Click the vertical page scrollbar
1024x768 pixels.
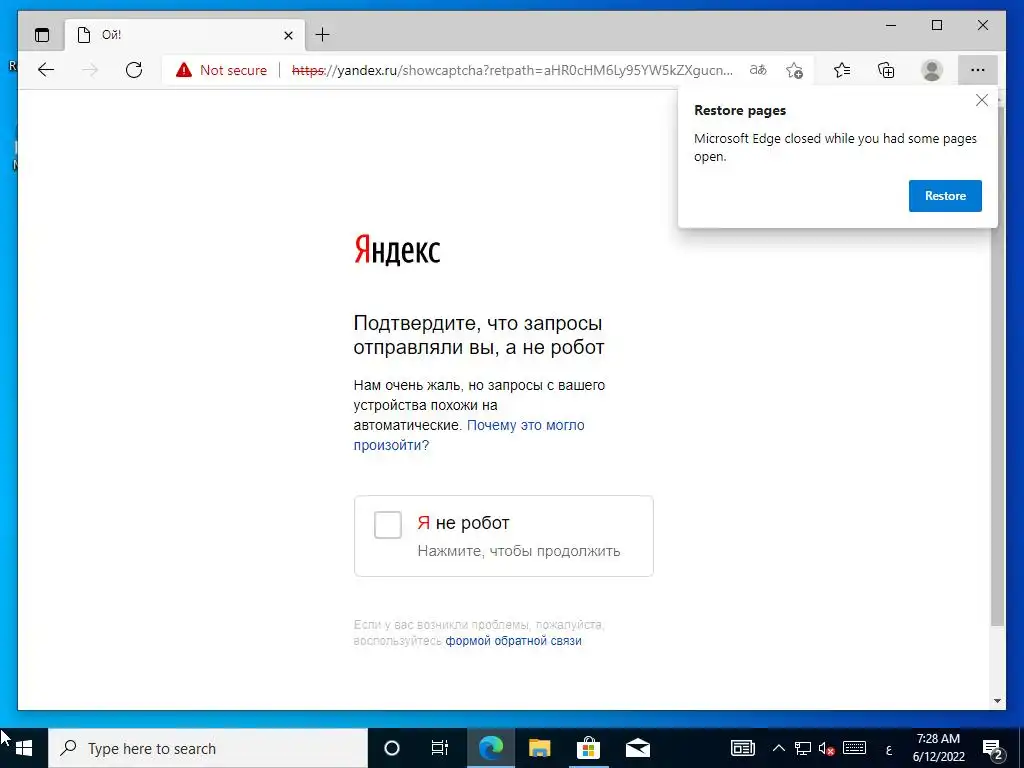click(997, 366)
